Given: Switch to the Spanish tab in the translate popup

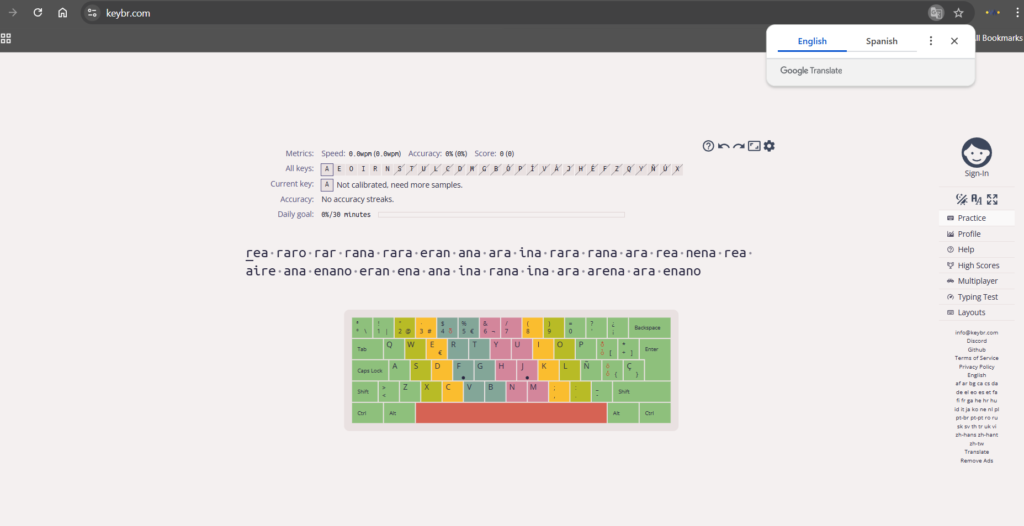Looking at the screenshot, I should (881, 41).
